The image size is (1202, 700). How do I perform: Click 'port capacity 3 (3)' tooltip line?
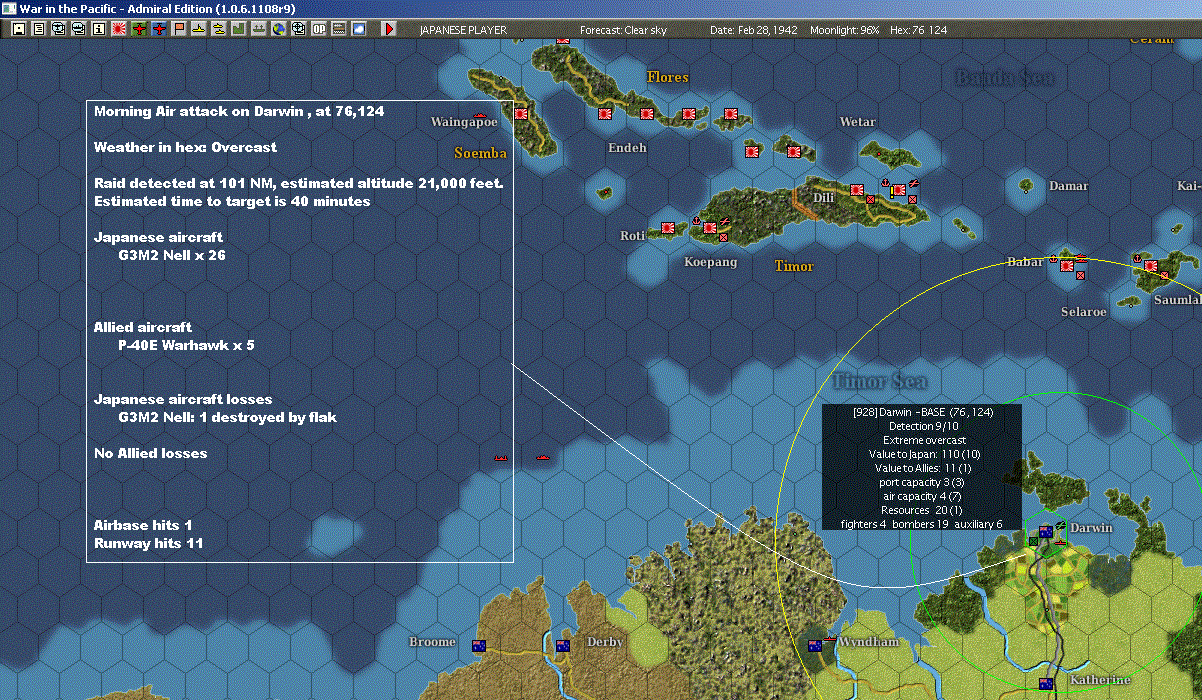[921, 482]
